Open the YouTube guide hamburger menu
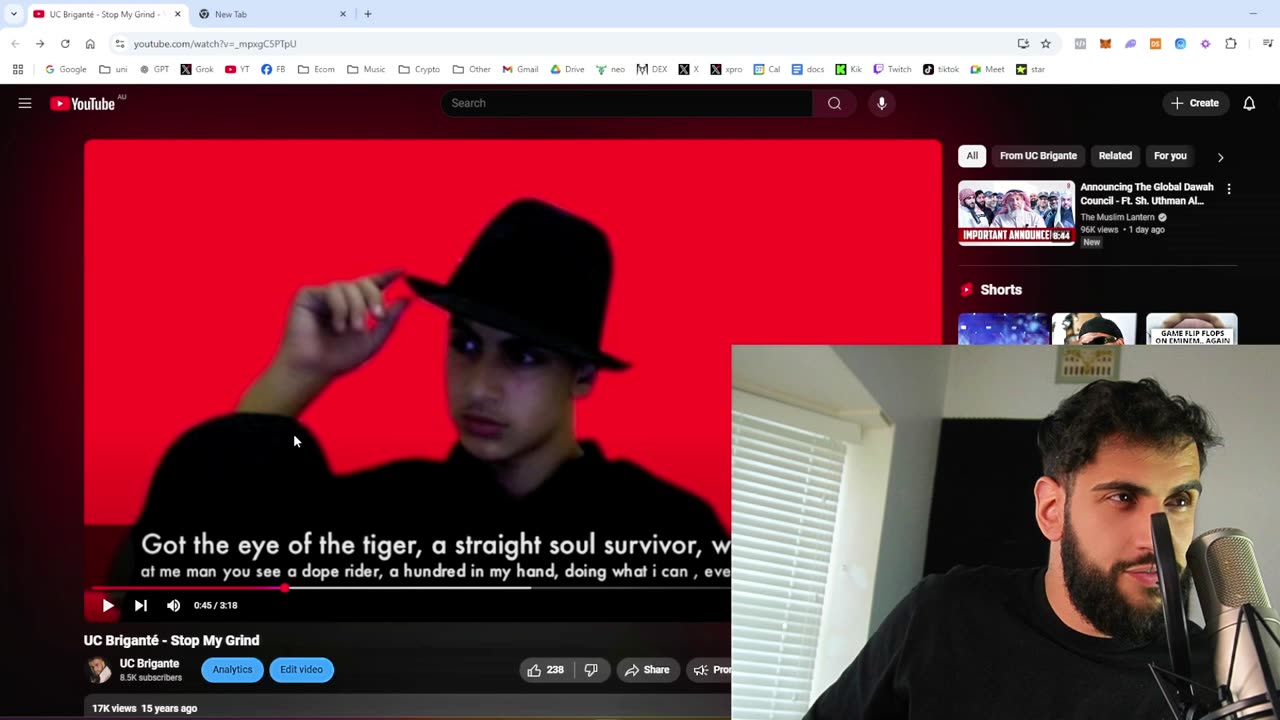 tap(25, 103)
